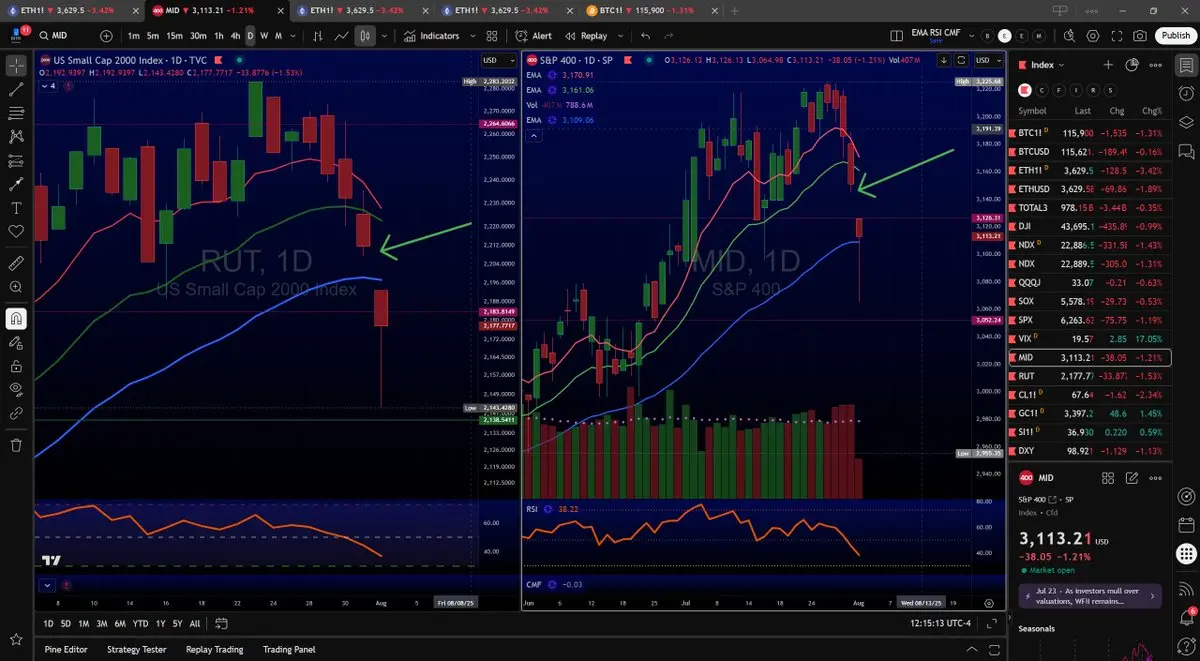Create an Alert

click(534, 35)
